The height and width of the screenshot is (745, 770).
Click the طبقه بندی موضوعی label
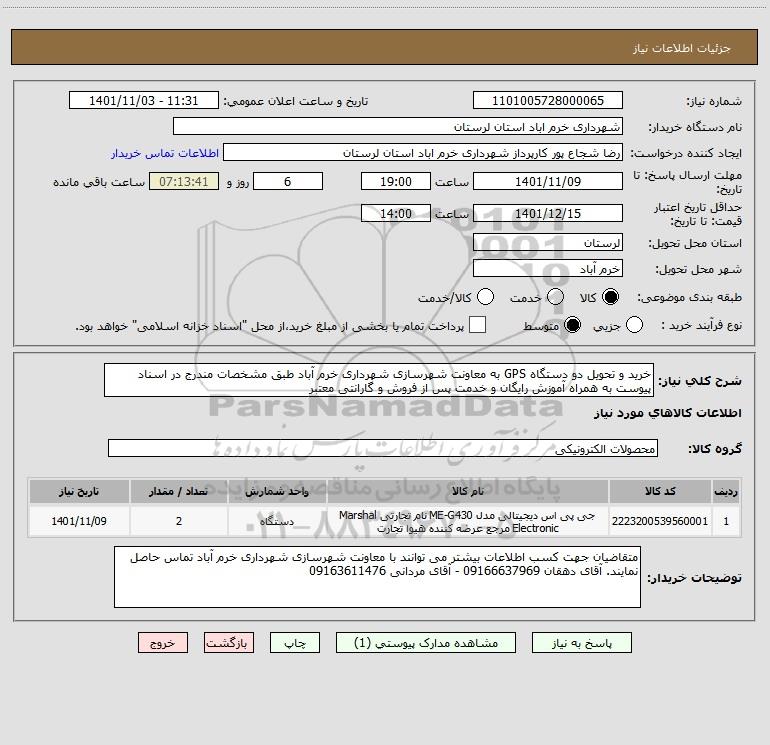pos(689,298)
